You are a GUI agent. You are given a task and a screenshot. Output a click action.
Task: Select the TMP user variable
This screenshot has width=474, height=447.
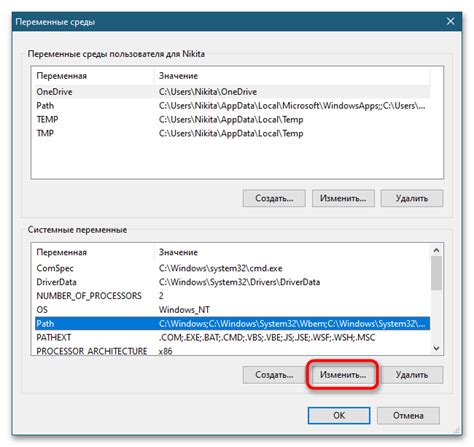click(x=232, y=133)
